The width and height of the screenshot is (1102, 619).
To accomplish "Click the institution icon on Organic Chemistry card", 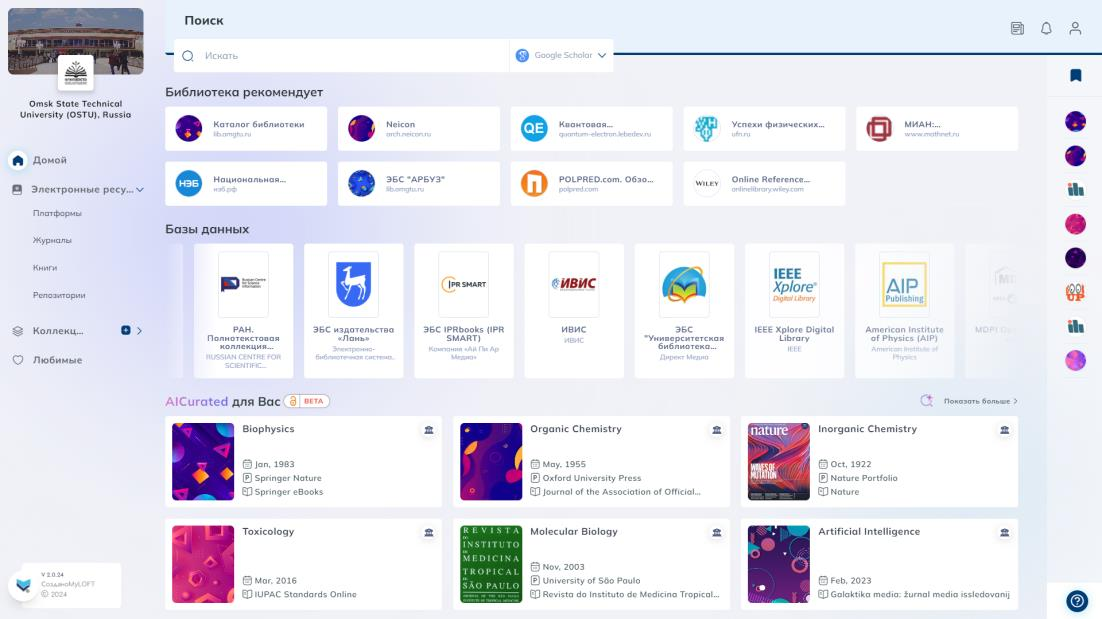I will pyautogui.click(x=716, y=430).
